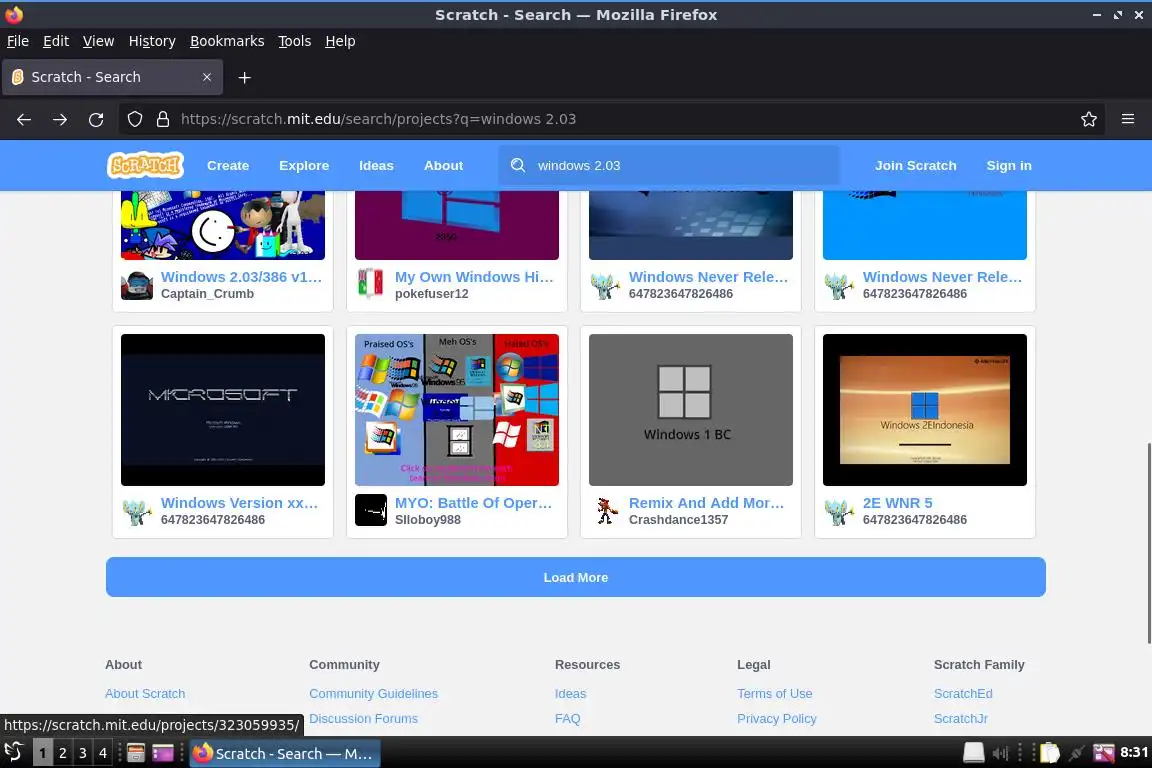Go back using the browser back arrow
Image resolution: width=1152 pixels, height=768 pixels.
pos(24,119)
